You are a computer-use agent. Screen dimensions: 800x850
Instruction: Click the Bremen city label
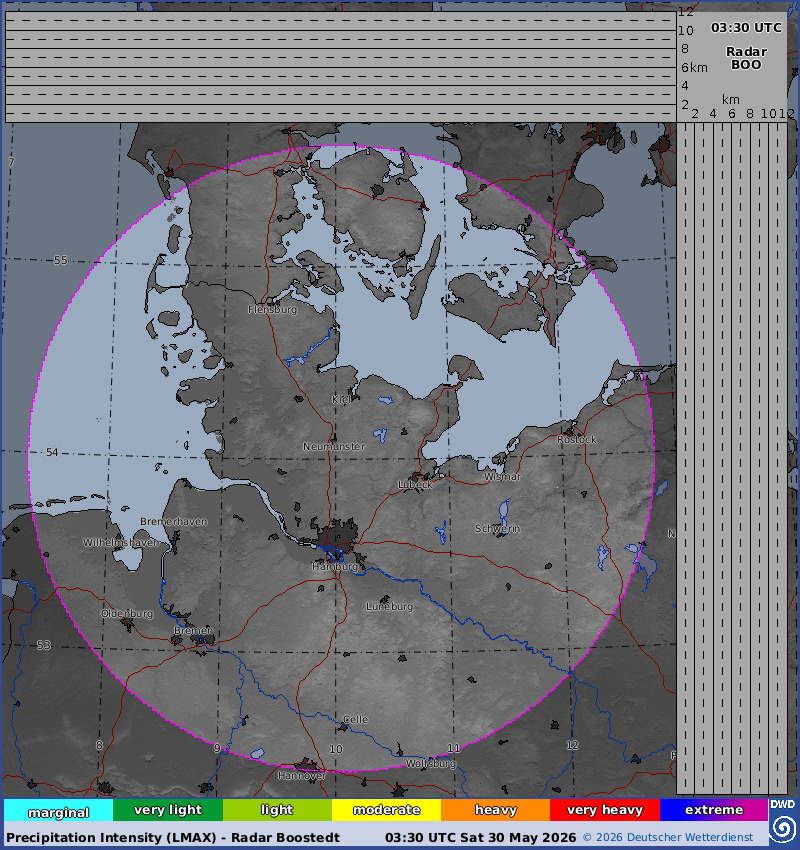coord(193,630)
